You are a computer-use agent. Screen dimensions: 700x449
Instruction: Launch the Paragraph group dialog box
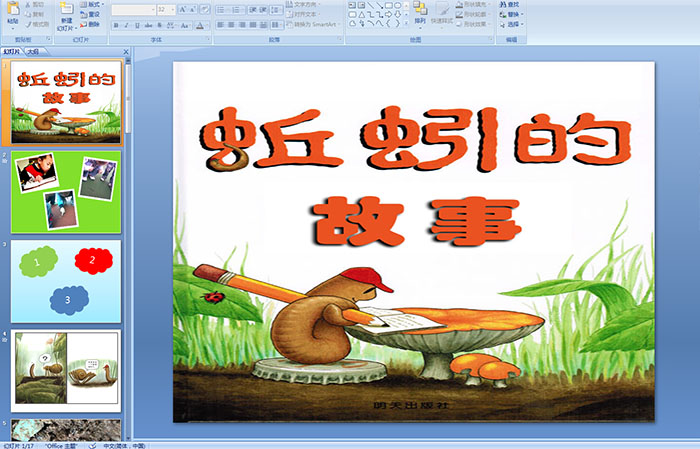point(340,39)
